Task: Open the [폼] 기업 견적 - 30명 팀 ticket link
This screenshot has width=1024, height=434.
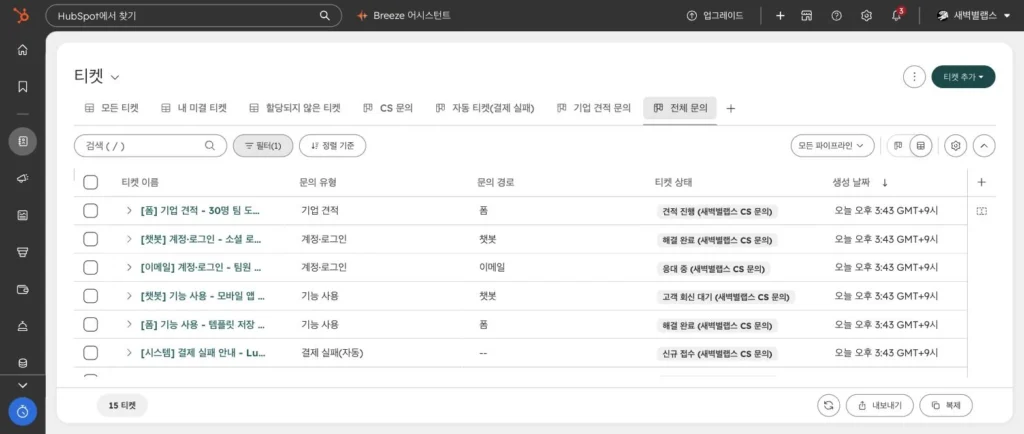Action: pos(200,211)
